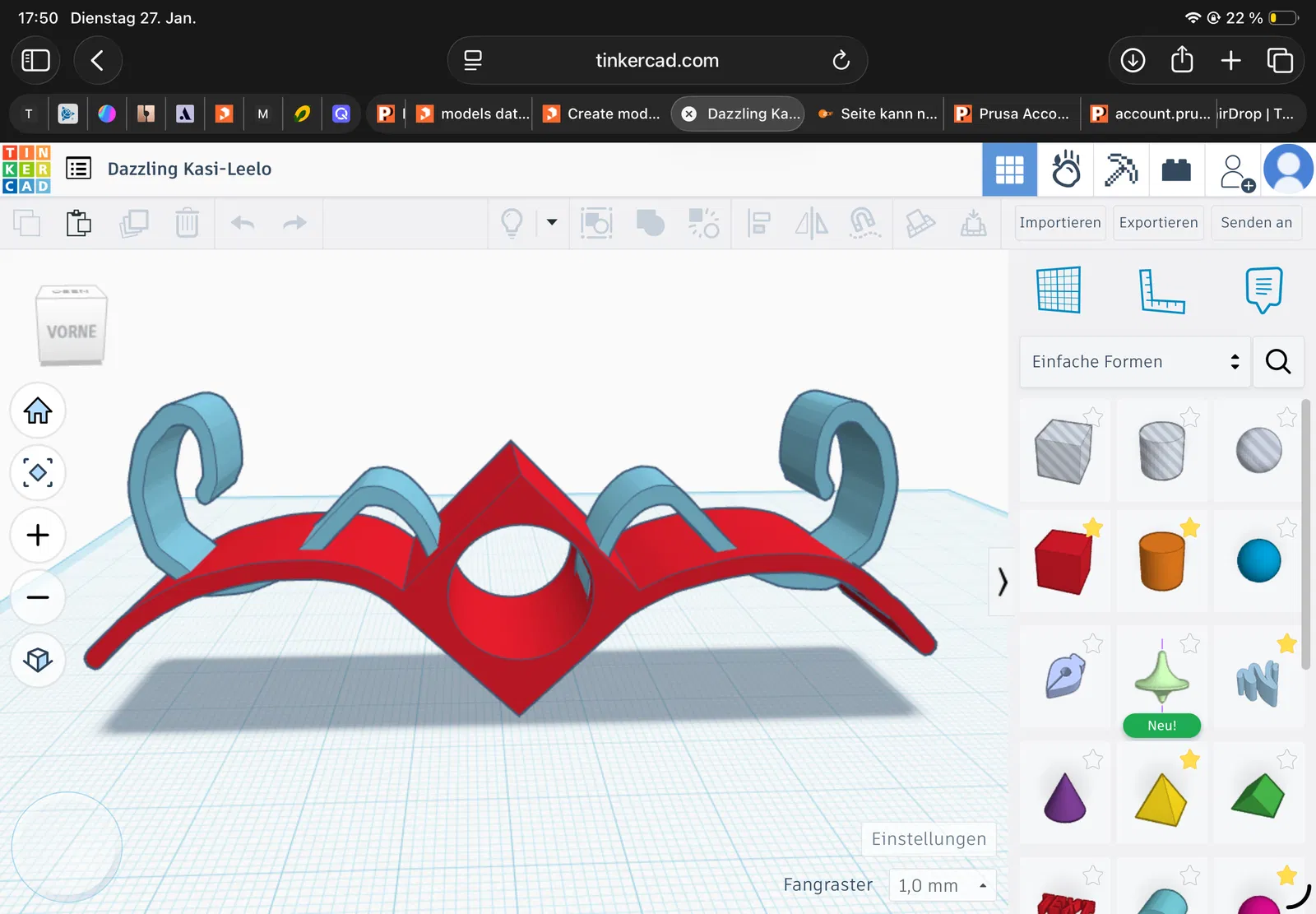This screenshot has width=1316, height=914.
Task: Select the Workplane tool
Action: 1058,290
